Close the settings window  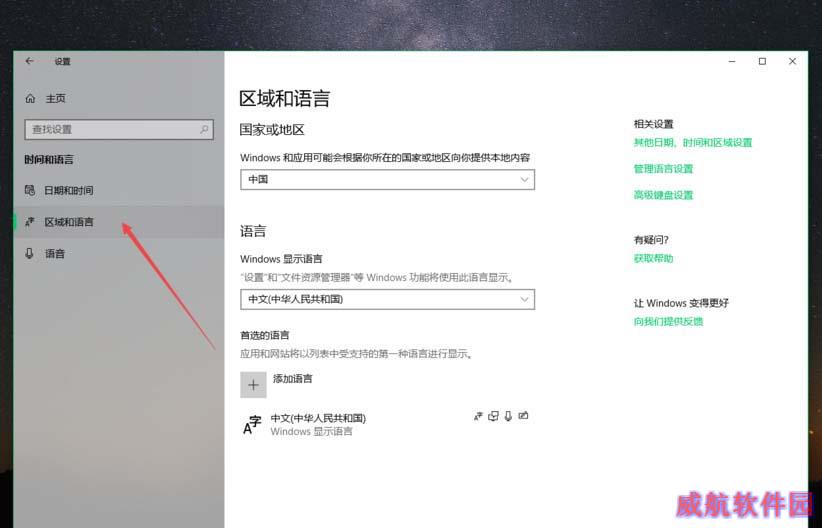[x=793, y=61]
